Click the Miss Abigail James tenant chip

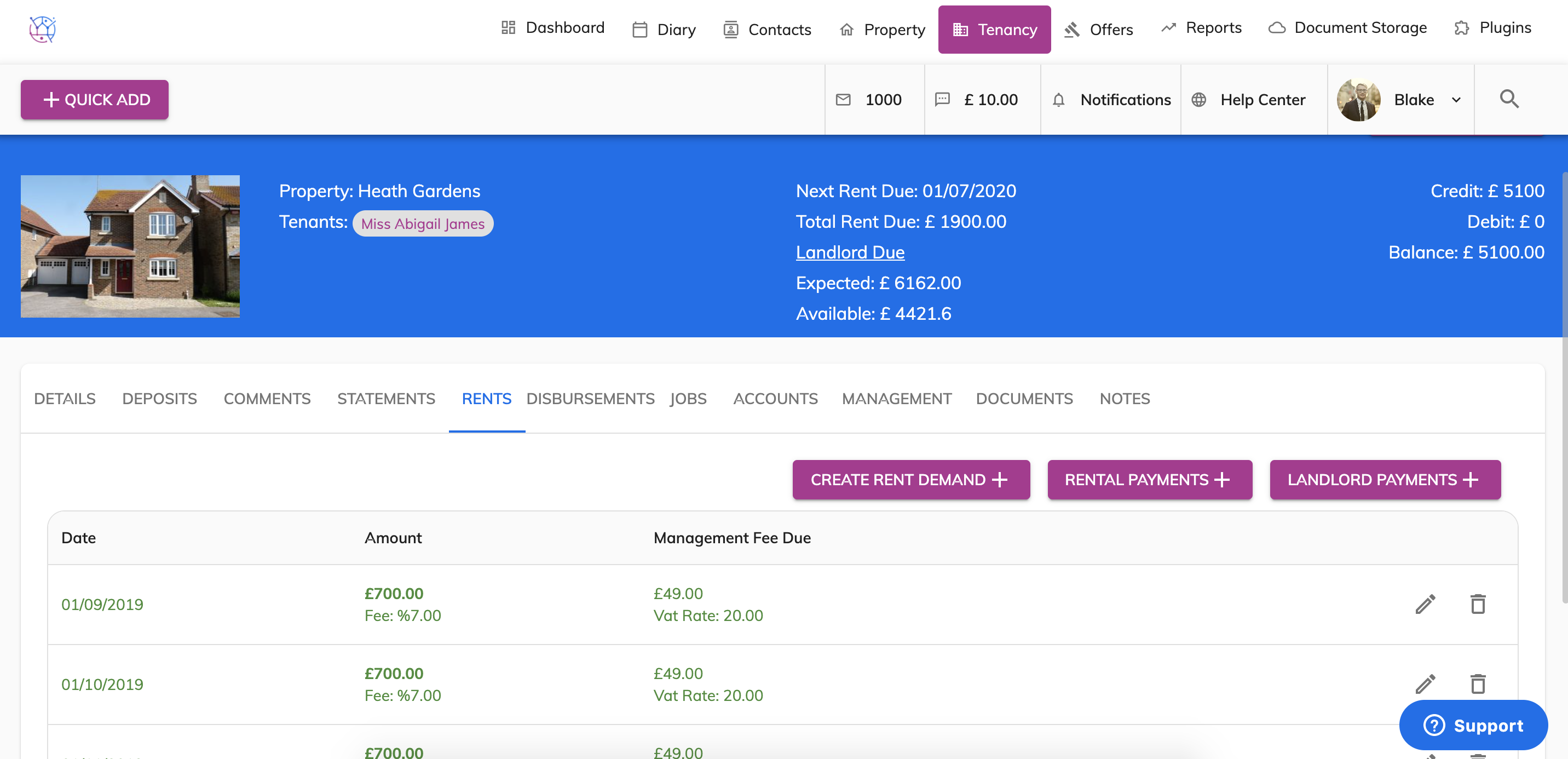[423, 223]
